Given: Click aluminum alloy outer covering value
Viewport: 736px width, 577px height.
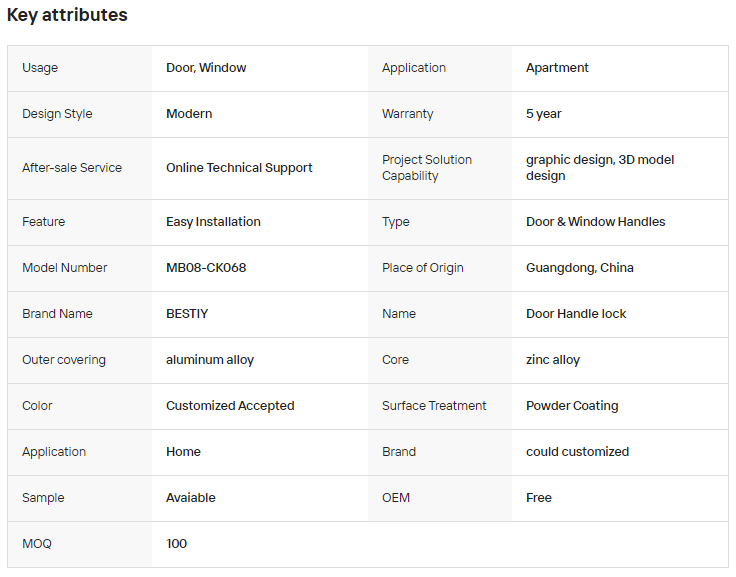Looking at the screenshot, I should tap(210, 360).
